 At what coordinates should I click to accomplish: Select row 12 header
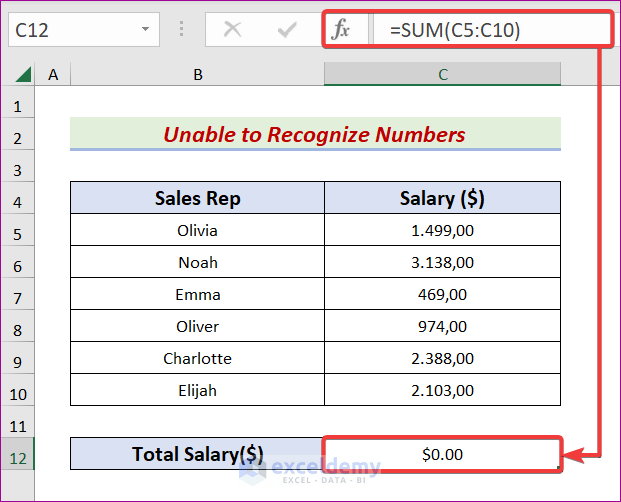[x=17, y=454]
